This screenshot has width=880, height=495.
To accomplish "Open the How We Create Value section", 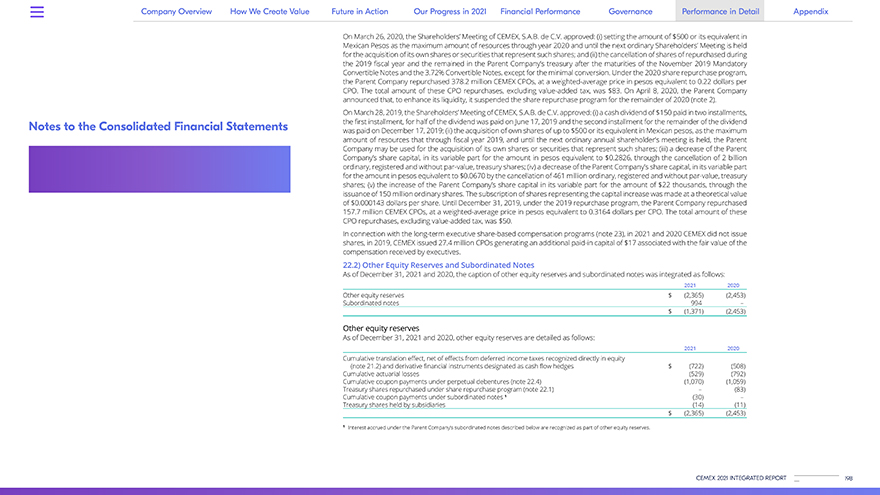I will [x=271, y=12].
